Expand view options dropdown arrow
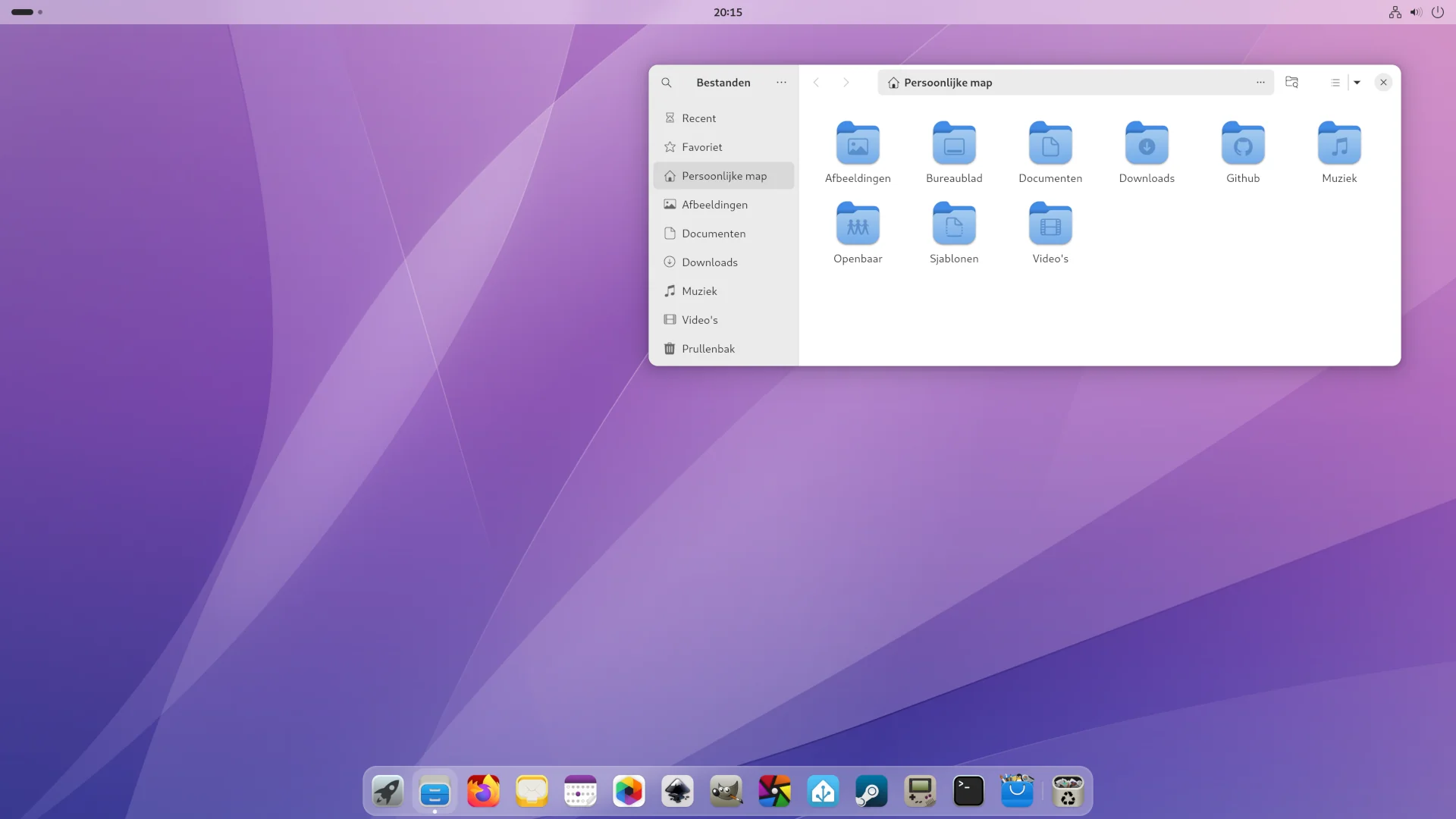This screenshot has height=819, width=1456. 1357,83
